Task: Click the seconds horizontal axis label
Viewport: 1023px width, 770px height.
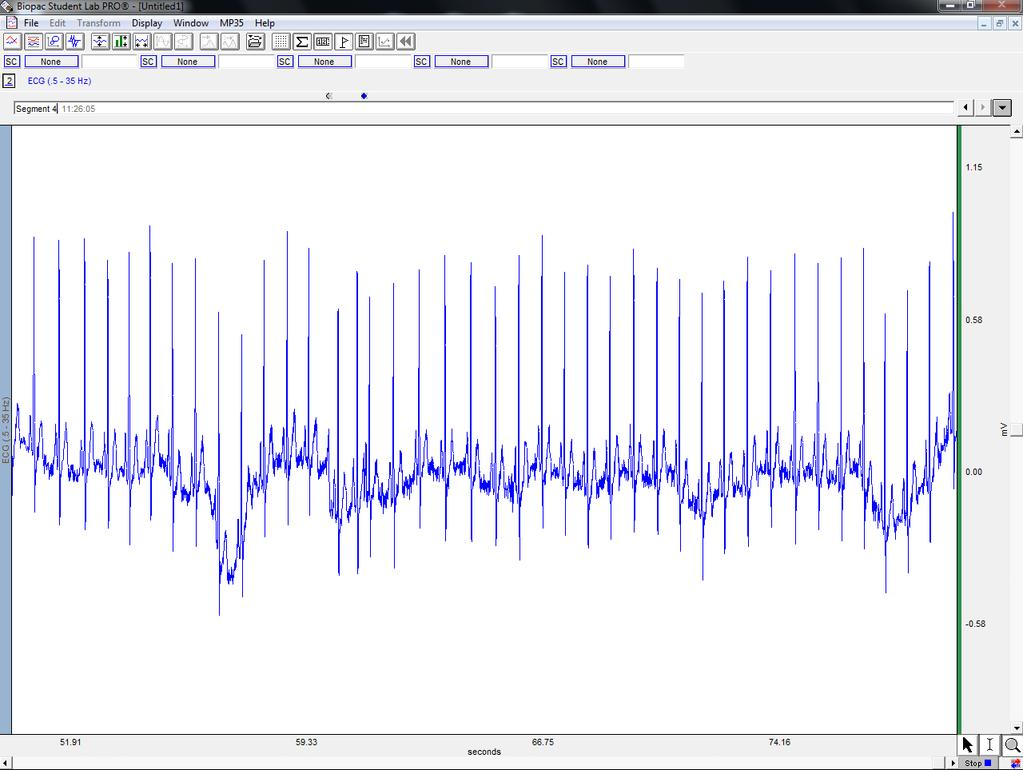Action: [x=484, y=752]
